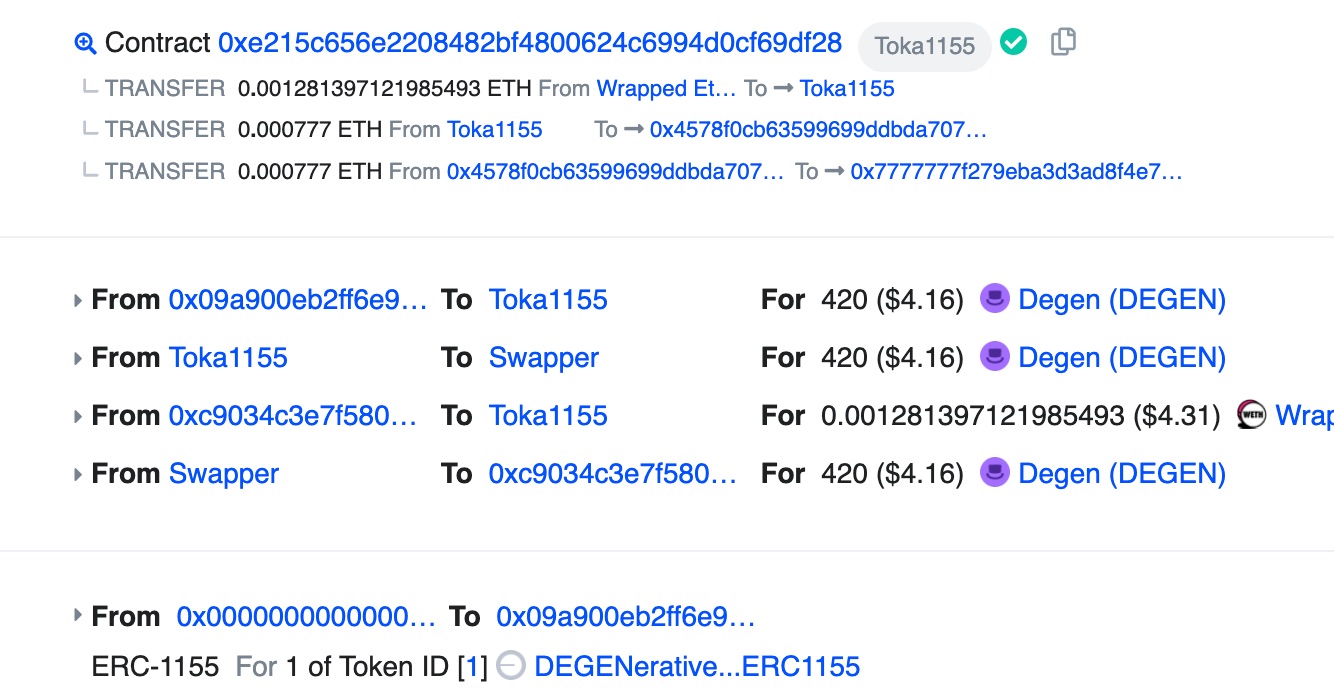
Task: Open the DEGENerative...ERC1155 collection link
Action: point(697,666)
